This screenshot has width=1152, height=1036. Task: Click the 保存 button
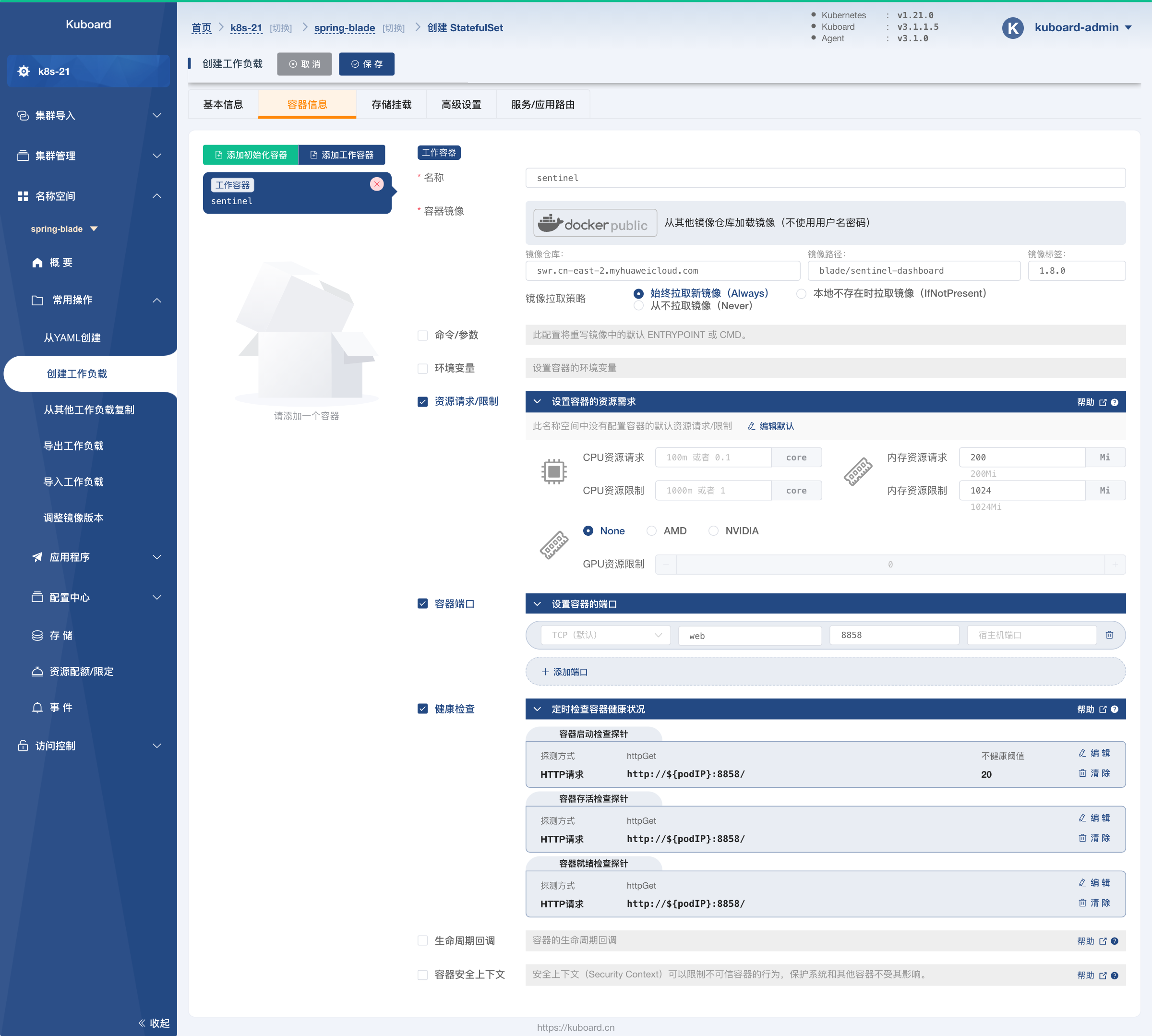coord(367,64)
